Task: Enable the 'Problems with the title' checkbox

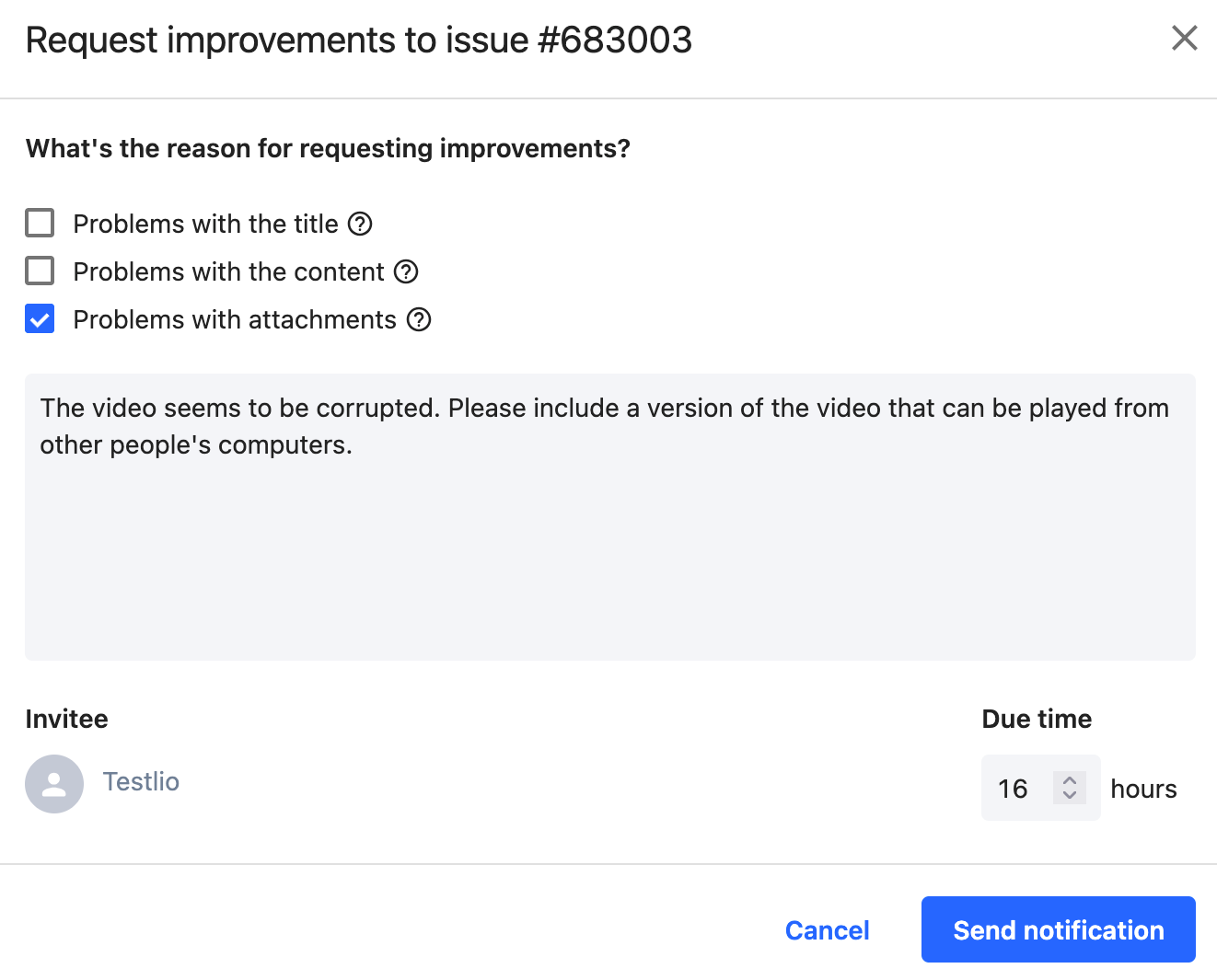Action: pyautogui.click(x=40, y=223)
